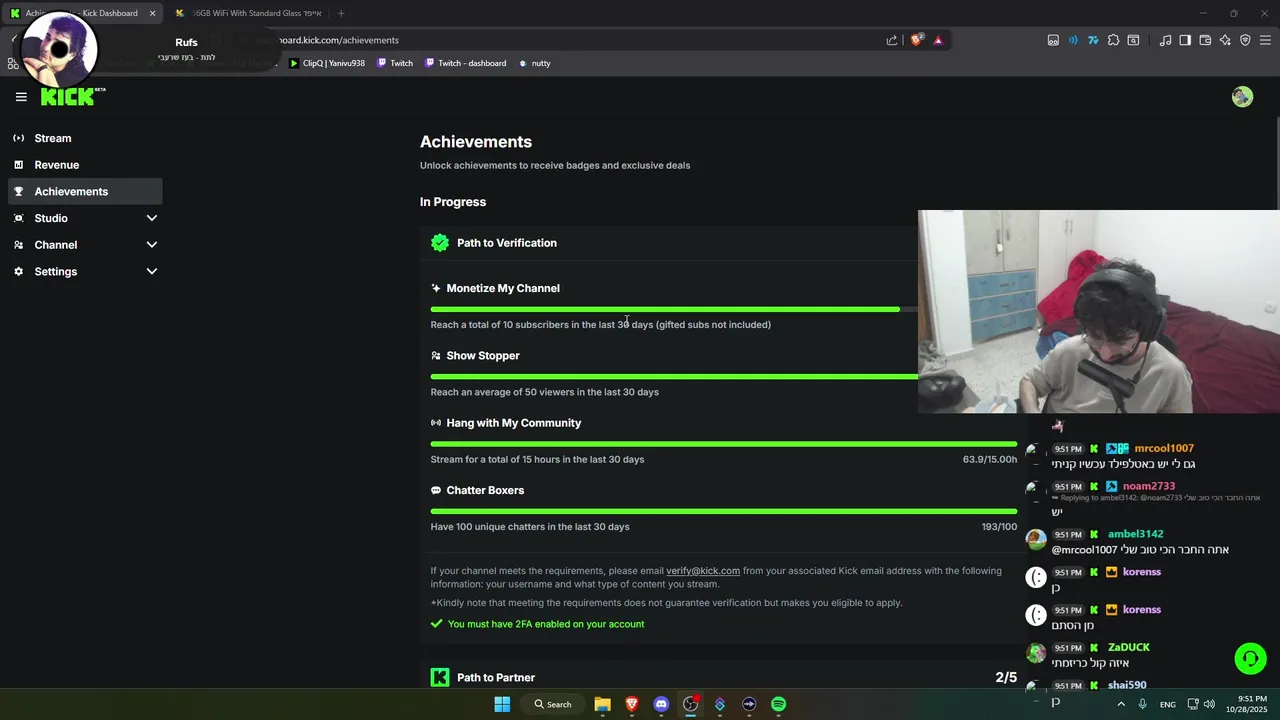The image size is (1280, 720).
Task: Click the music note playlist icon
Action: coord(1165,40)
